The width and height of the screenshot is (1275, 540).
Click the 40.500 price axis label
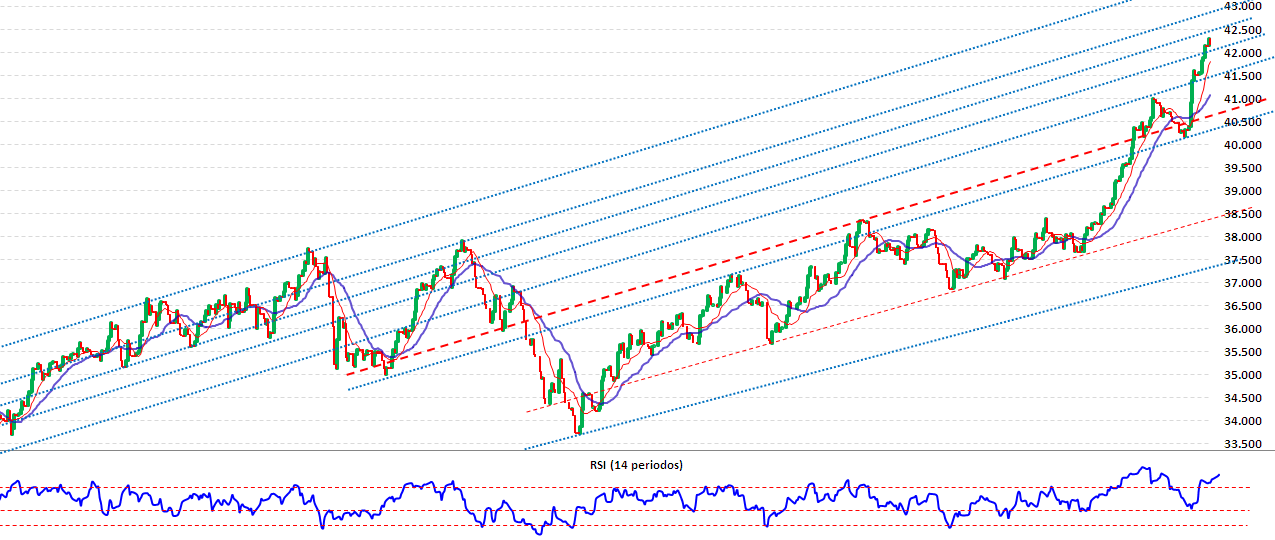click(1245, 122)
